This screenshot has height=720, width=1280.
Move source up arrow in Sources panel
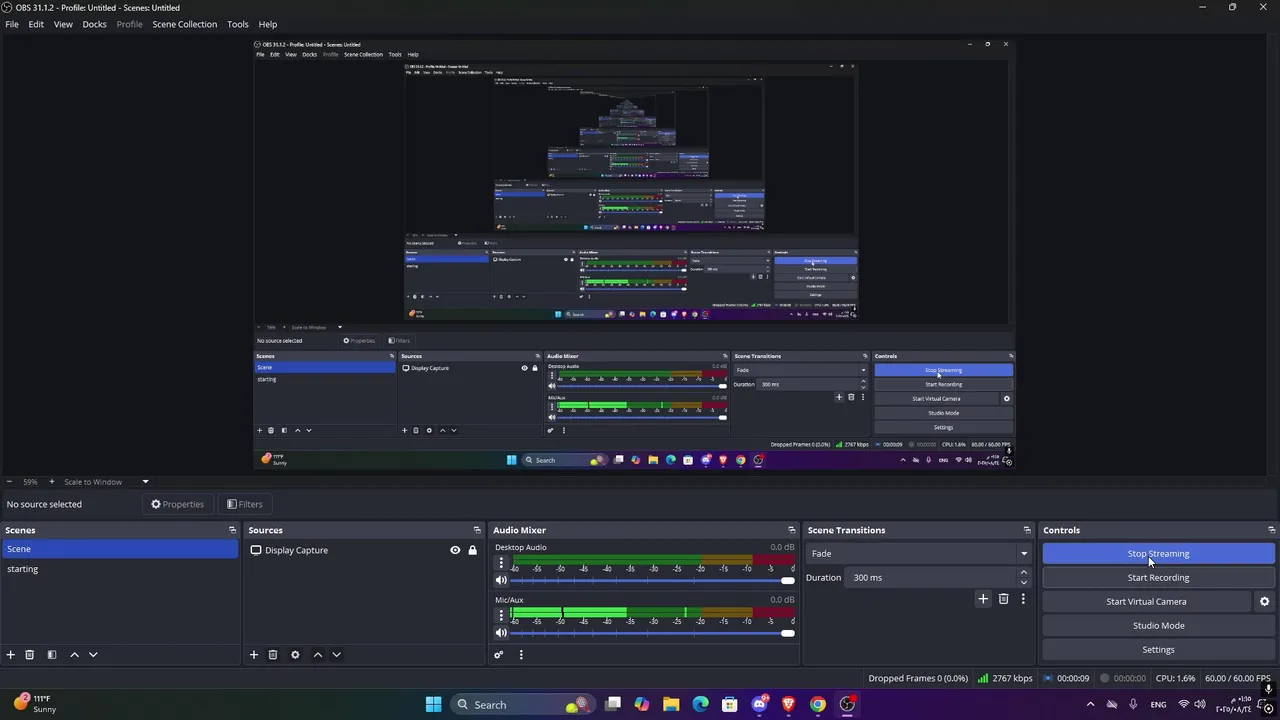pyautogui.click(x=318, y=655)
